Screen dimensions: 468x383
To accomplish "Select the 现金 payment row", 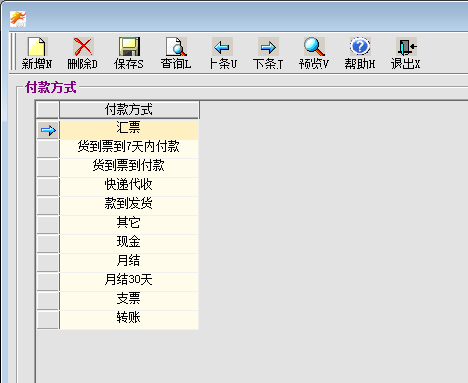I will [129, 244].
